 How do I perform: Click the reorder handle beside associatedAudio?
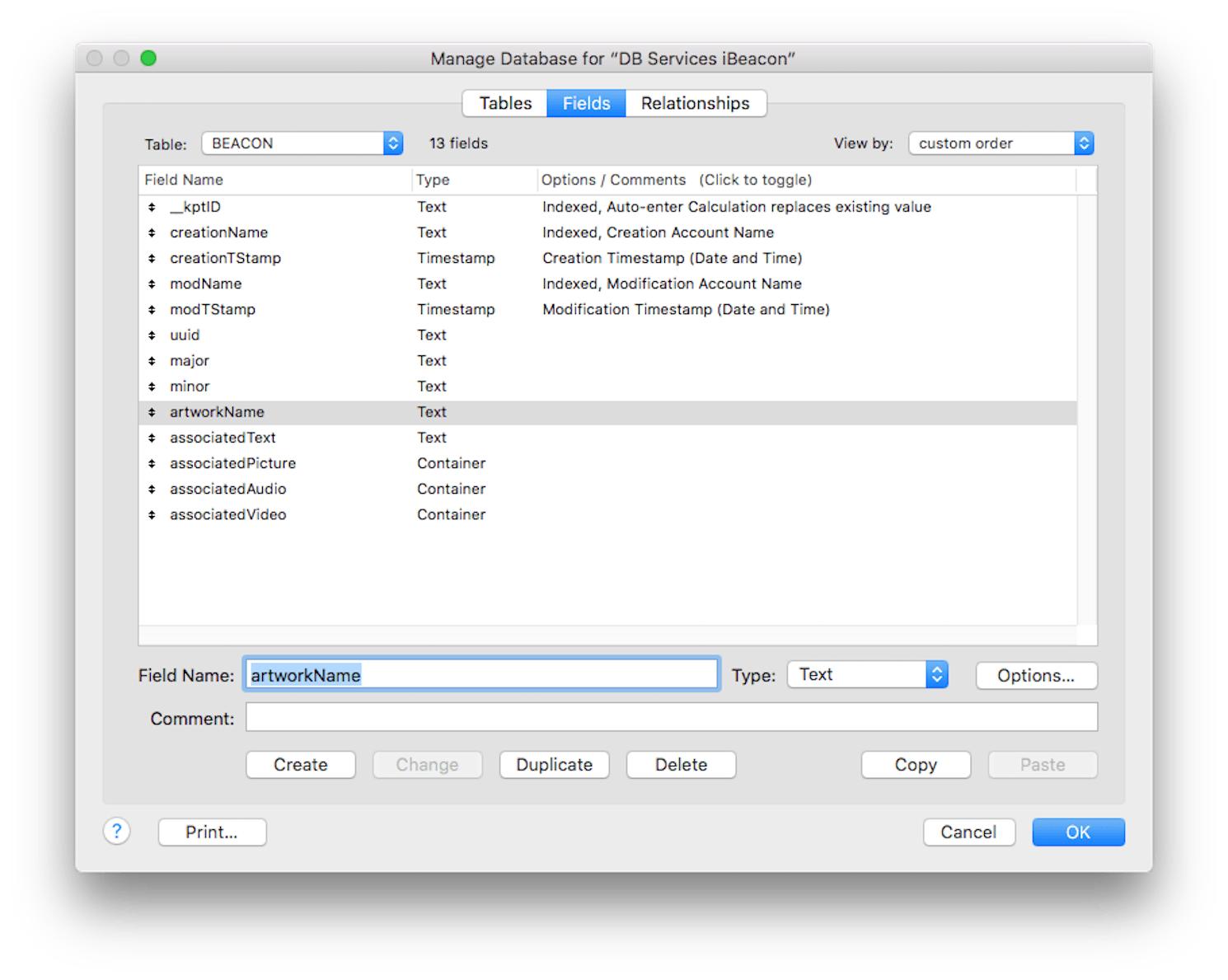[x=152, y=489]
